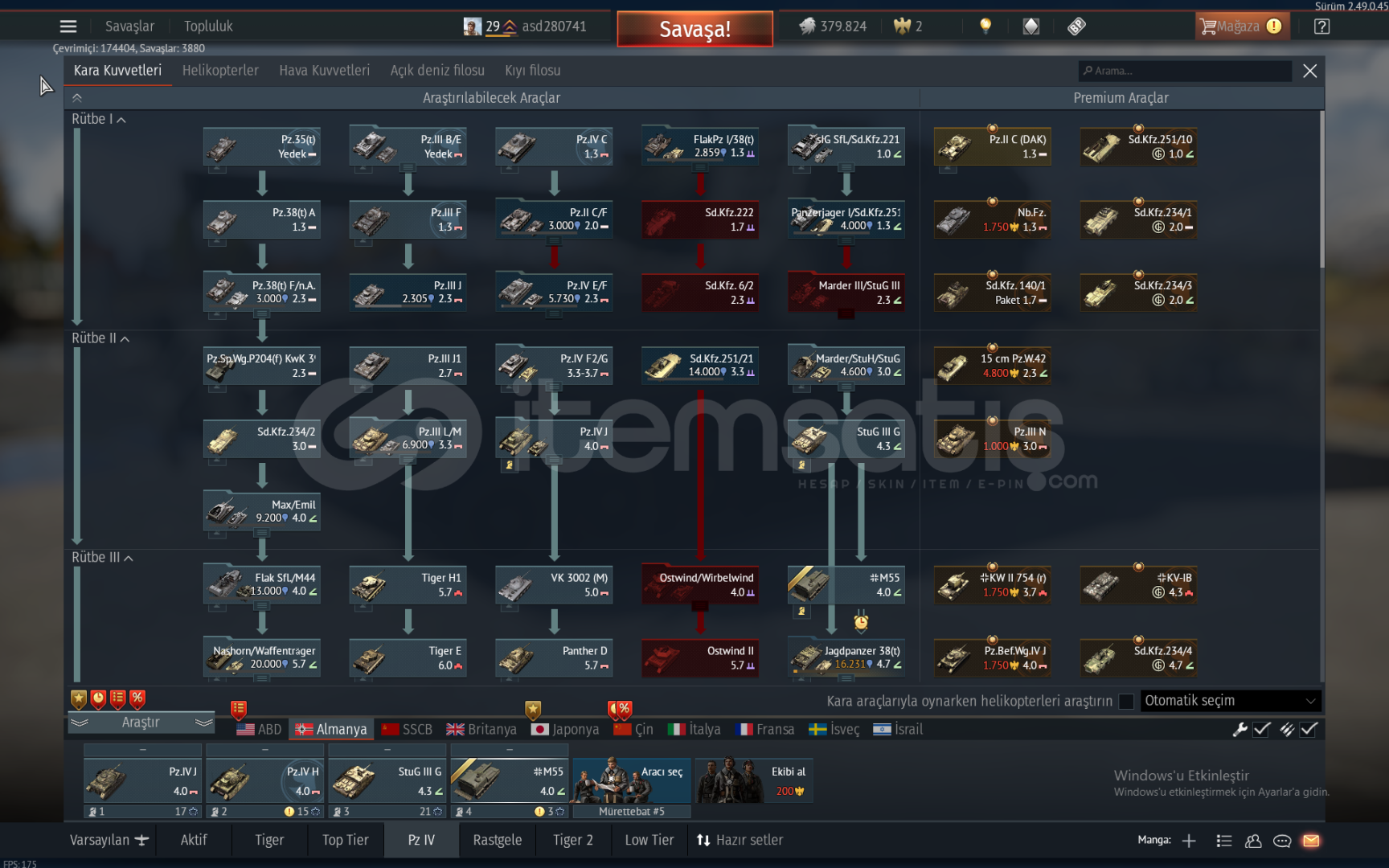1389x868 pixels.
Task: Enable helicopter research checkbox
Action: 1126,702
